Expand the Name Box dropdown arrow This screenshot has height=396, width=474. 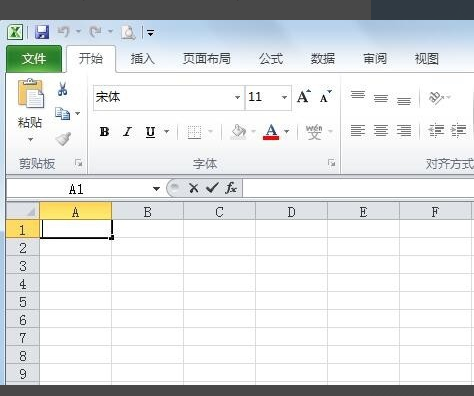click(x=156, y=189)
